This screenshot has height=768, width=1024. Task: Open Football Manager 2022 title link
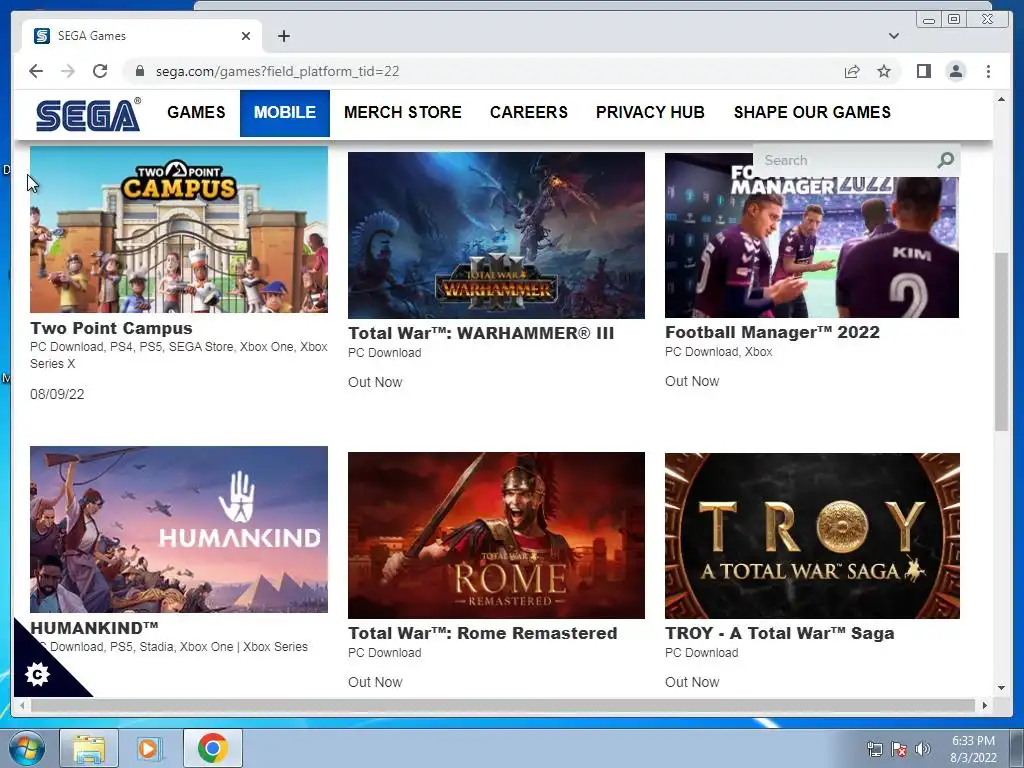[772, 332]
